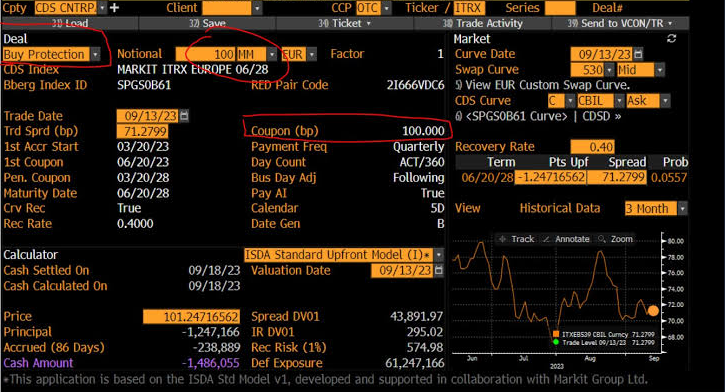Open the Ask pricing side dropdown

[665, 101]
